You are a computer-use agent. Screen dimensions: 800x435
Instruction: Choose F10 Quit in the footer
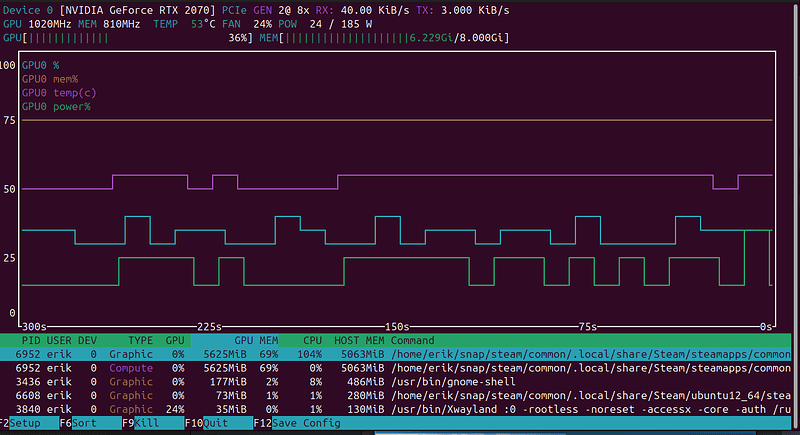click(219, 423)
